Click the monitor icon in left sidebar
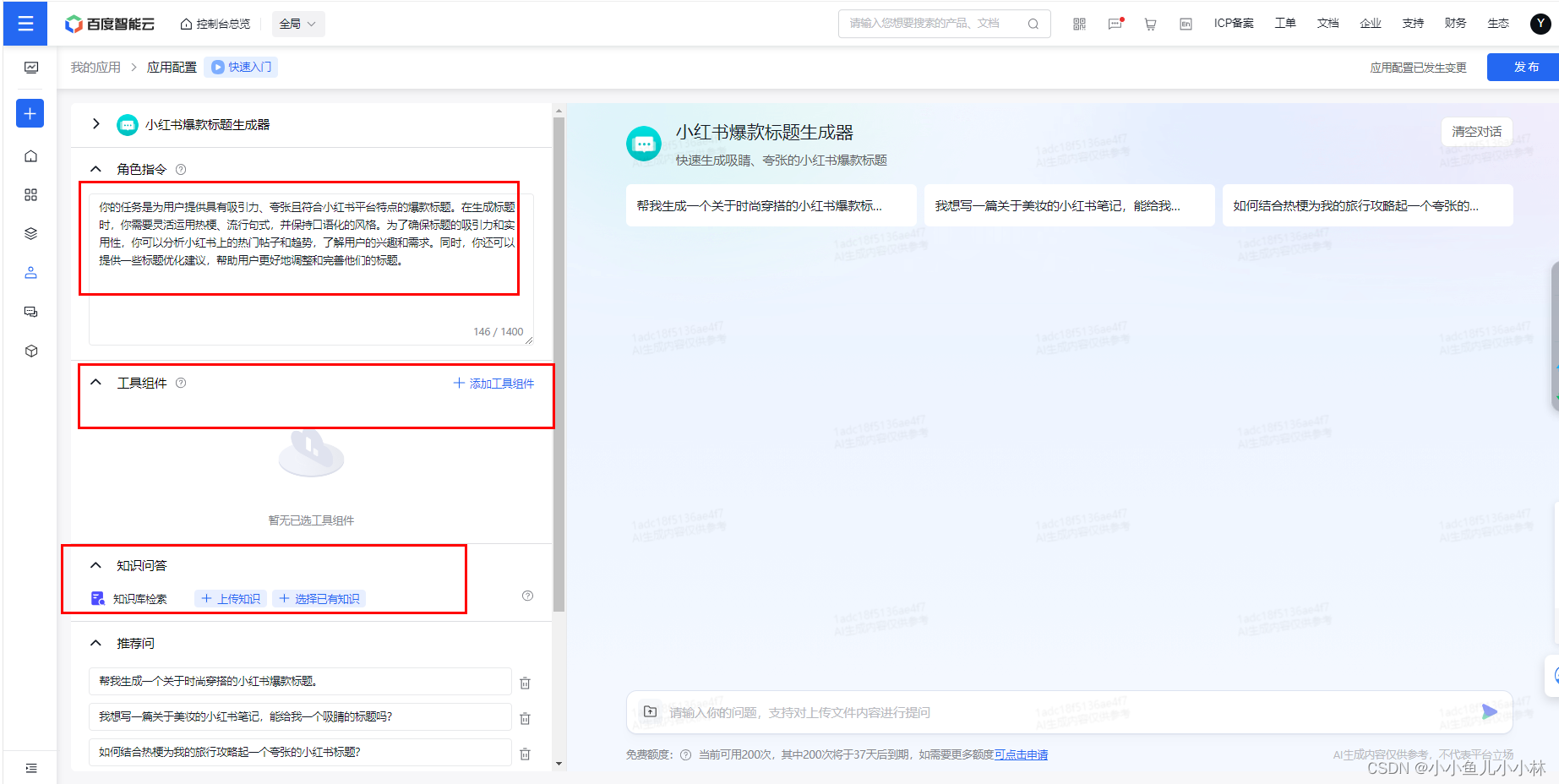 pyautogui.click(x=31, y=68)
